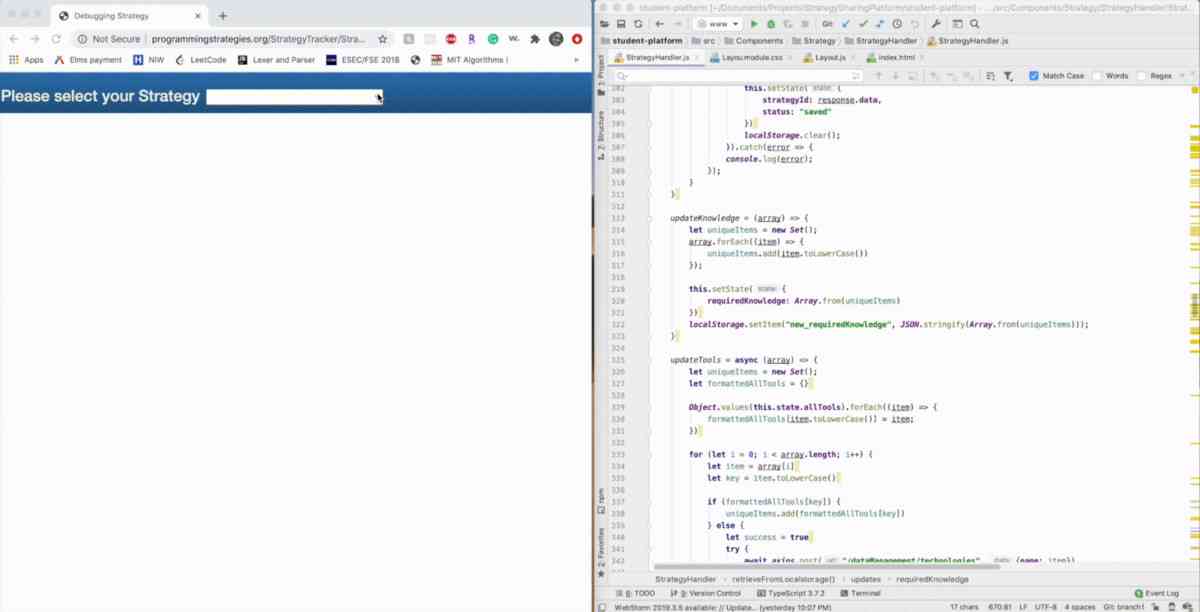Screen dimensions: 1200x612
Task: Open the Terminal tool window button
Action: pyautogui.click(x=860, y=593)
